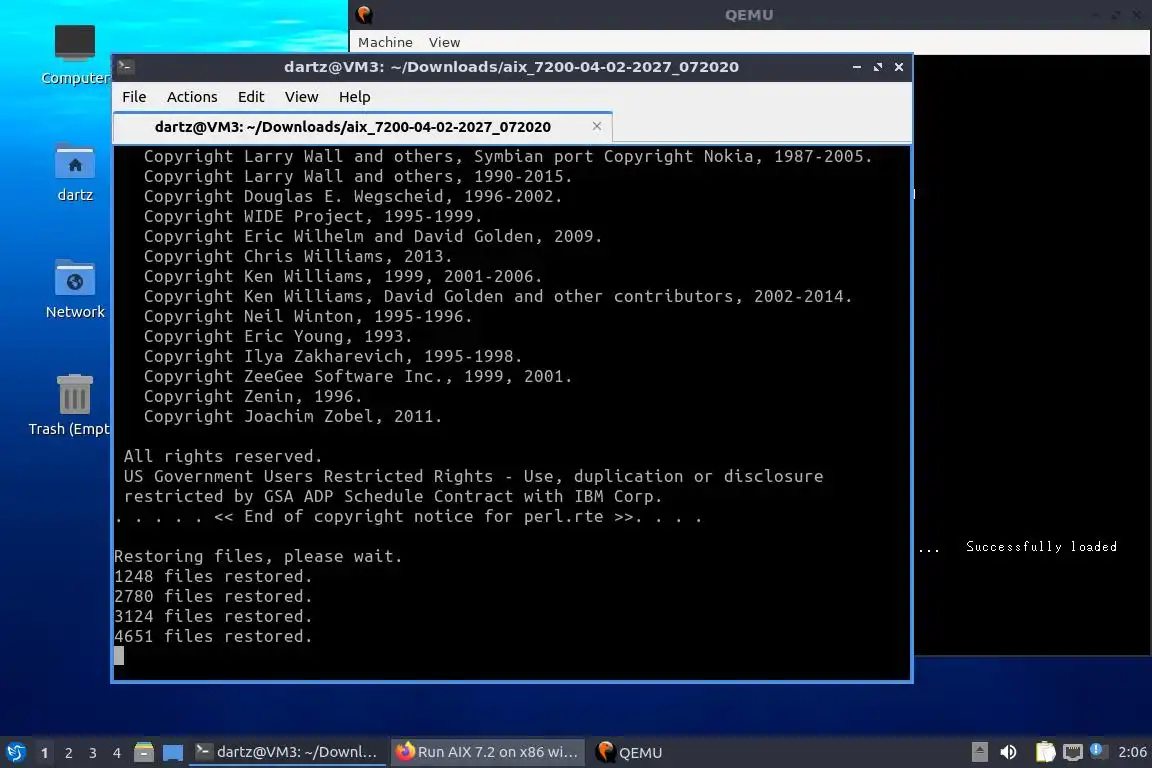
Task: Click the "Copyright Joachim Zobel, 2011." line
Action: (x=292, y=416)
